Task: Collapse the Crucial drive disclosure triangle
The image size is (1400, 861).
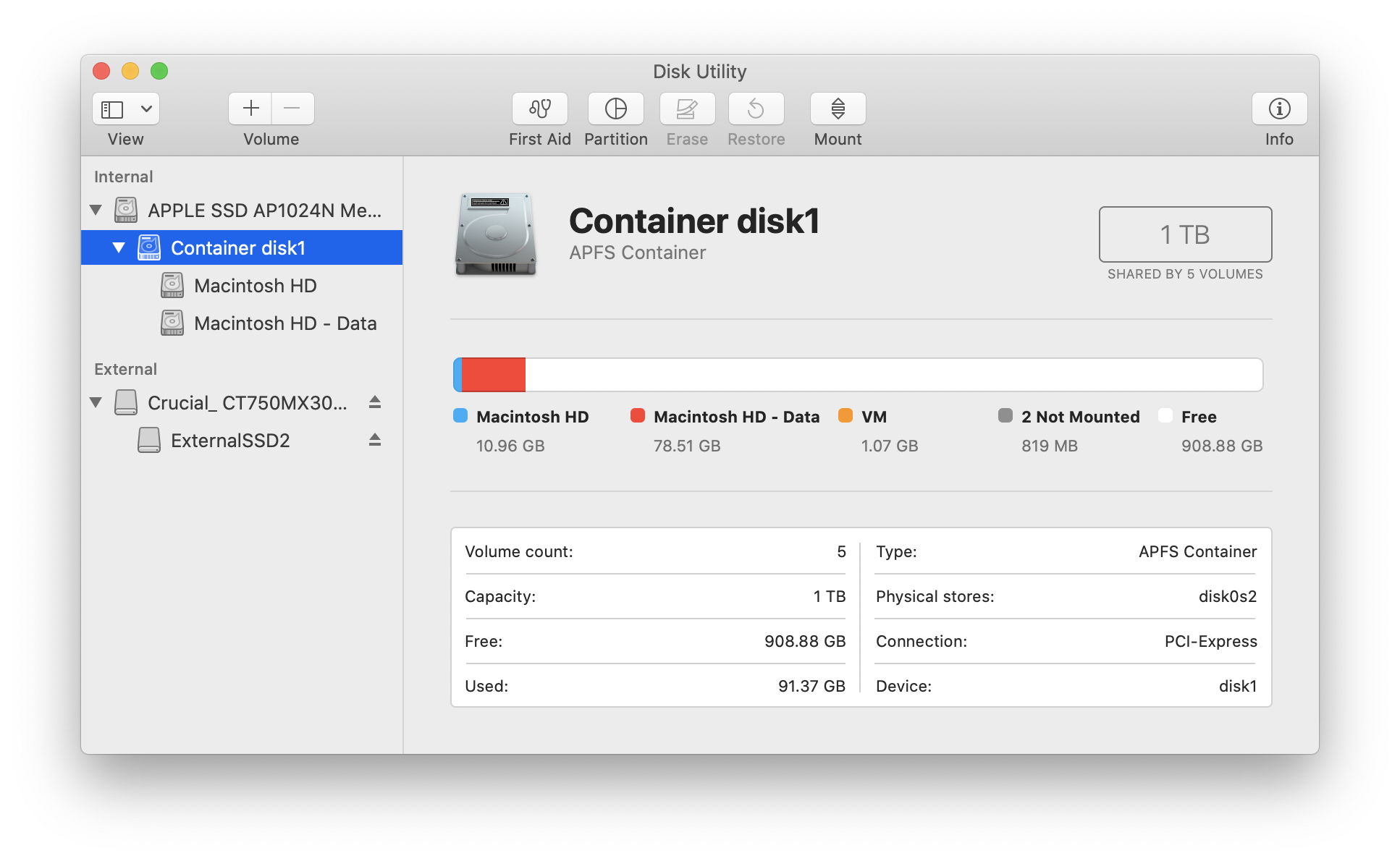Action: (x=96, y=402)
